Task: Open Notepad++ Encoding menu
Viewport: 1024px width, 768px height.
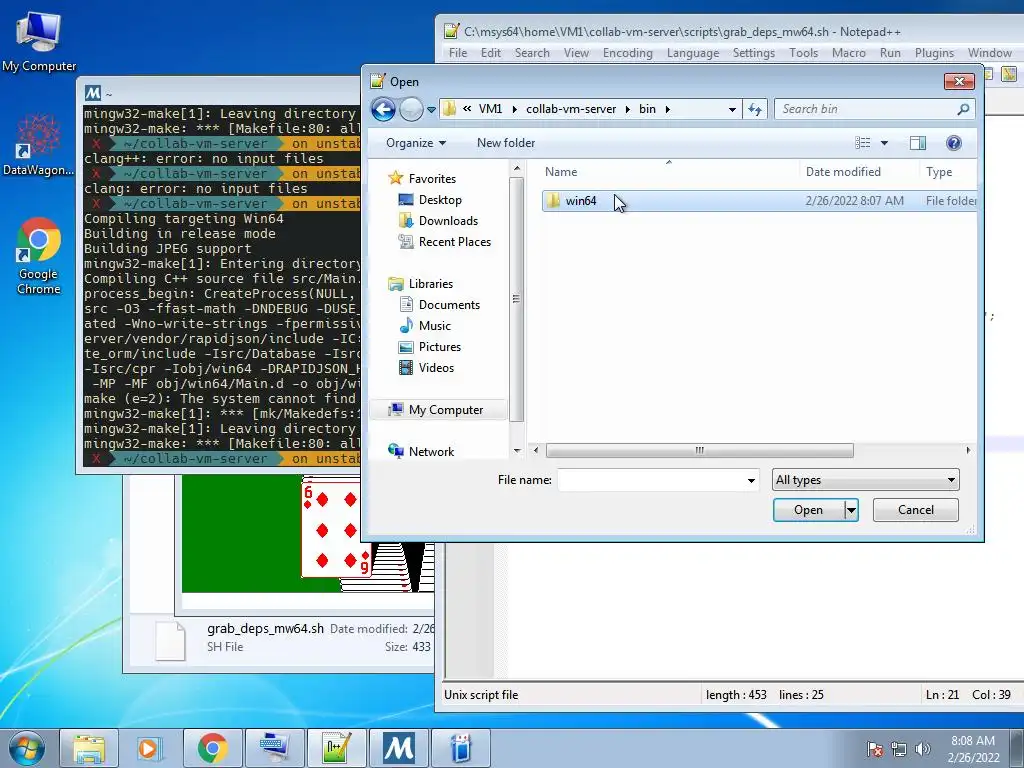Action: [x=628, y=53]
